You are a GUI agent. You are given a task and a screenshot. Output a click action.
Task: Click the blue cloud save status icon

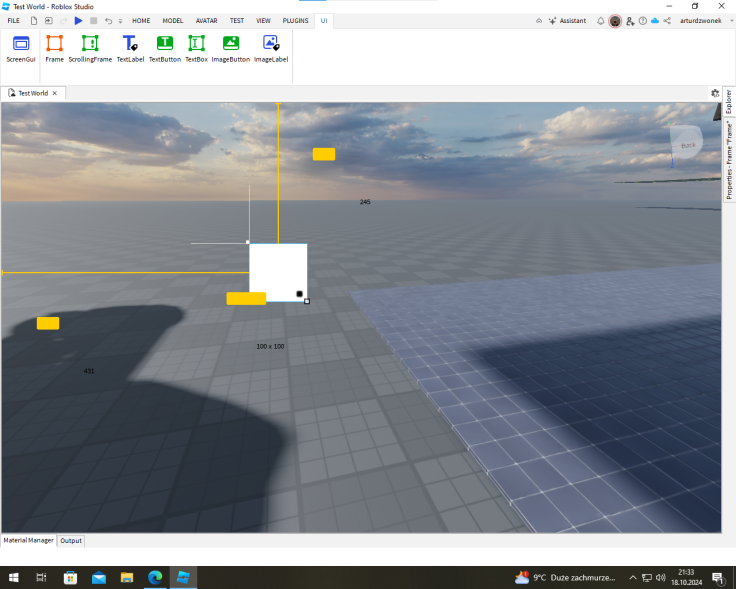(x=655, y=21)
